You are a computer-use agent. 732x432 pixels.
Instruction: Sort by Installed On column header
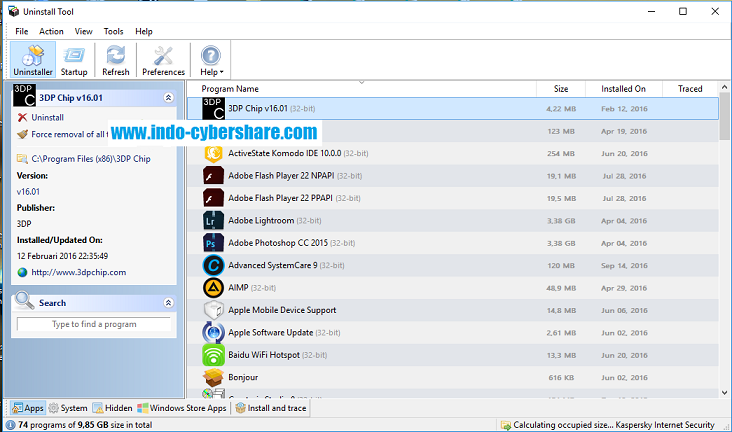tap(623, 89)
